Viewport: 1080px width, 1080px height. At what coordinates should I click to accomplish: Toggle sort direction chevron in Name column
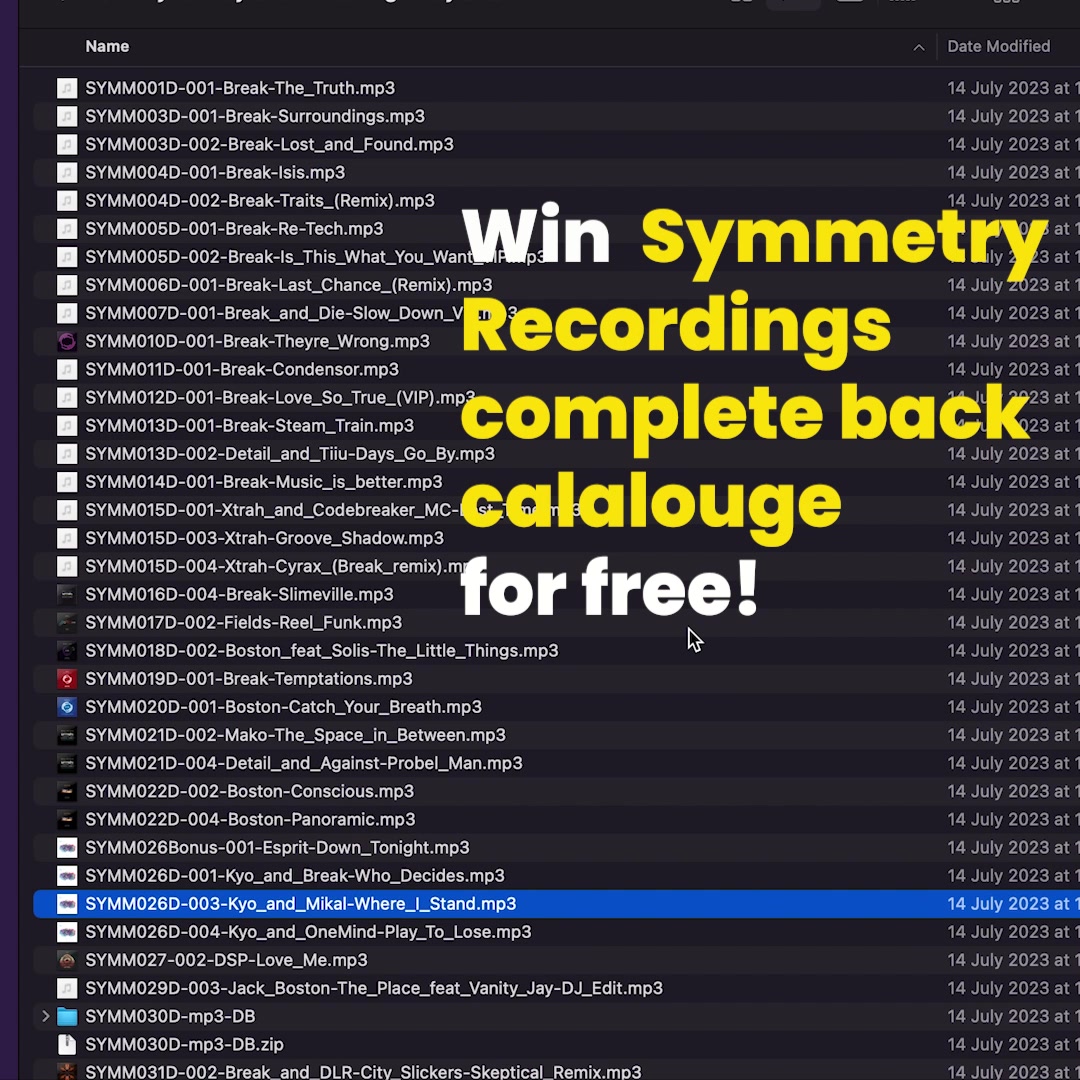(x=919, y=48)
